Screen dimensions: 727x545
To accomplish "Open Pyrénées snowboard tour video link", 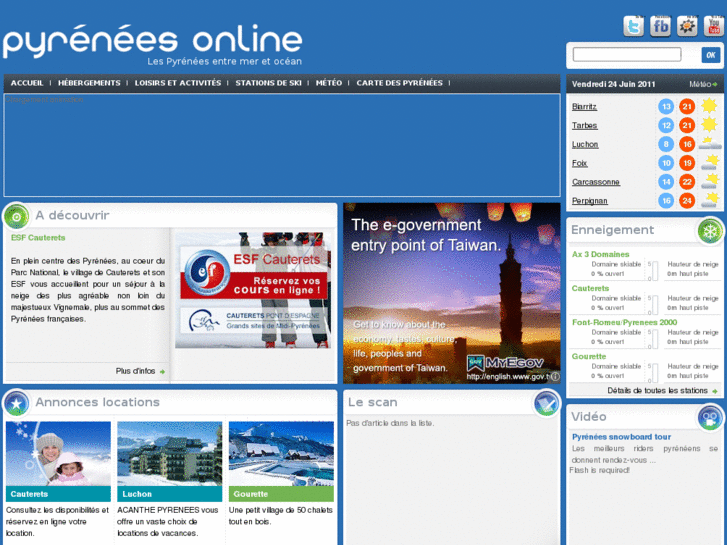I will (x=621, y=437).
